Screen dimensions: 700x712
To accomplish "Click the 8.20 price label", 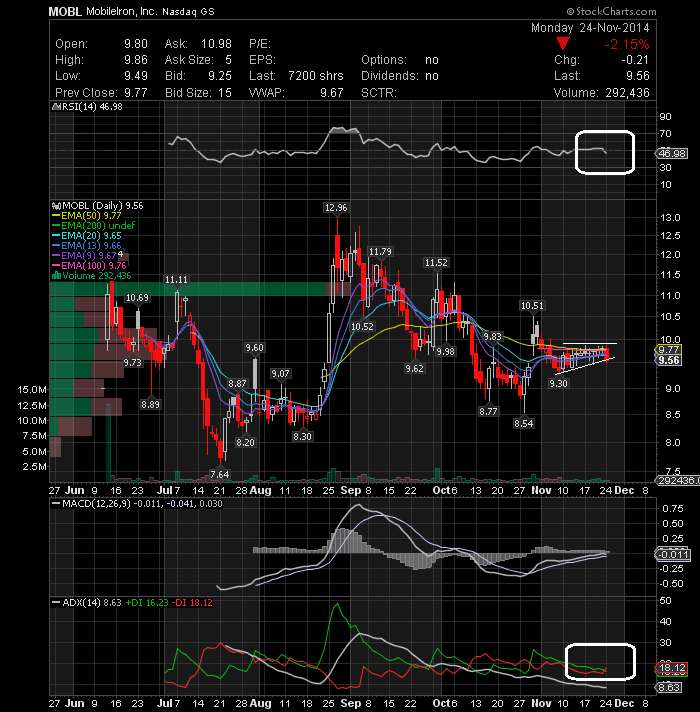I will 246,442.
